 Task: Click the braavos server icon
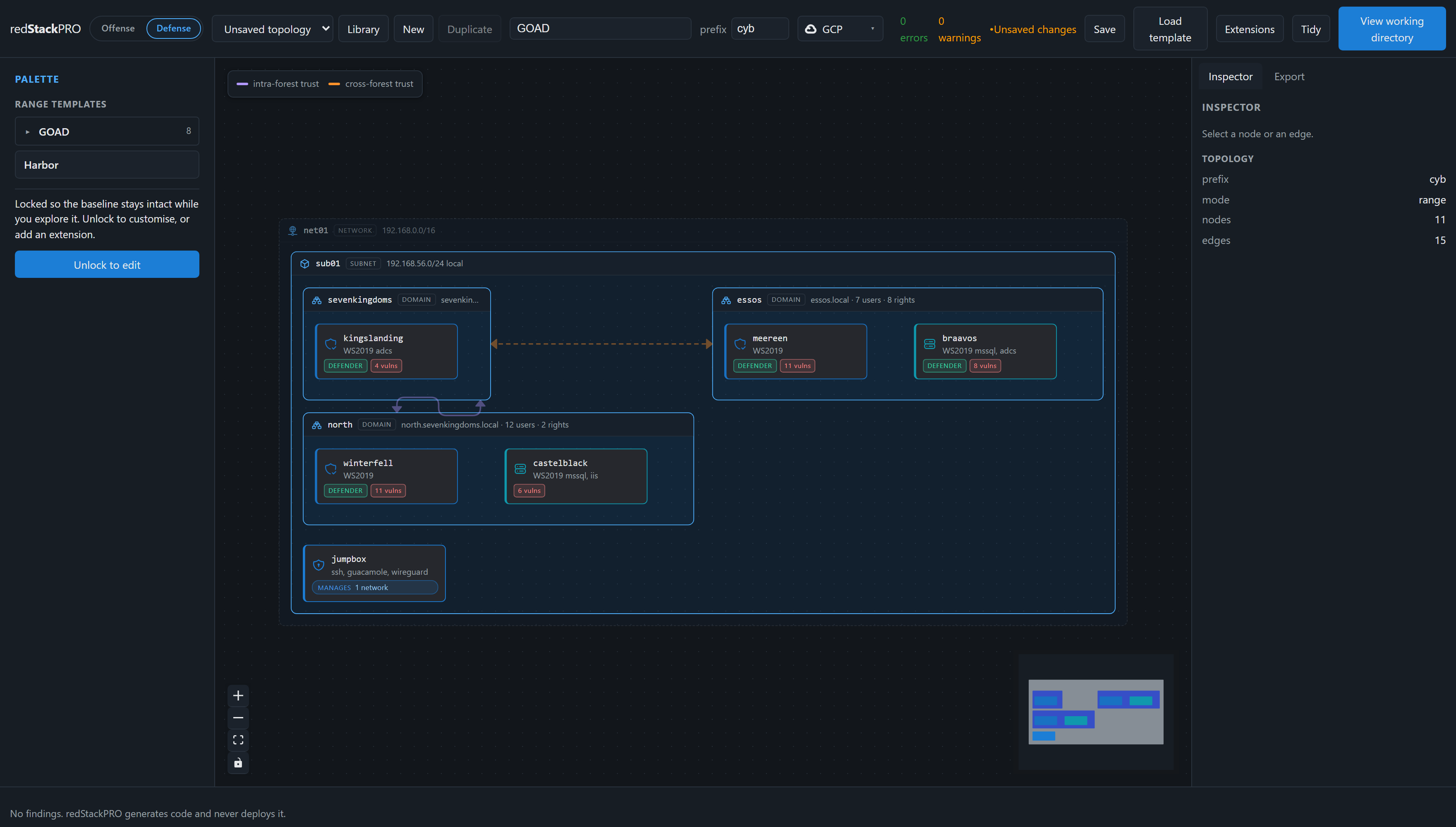[x=929, y=344]
